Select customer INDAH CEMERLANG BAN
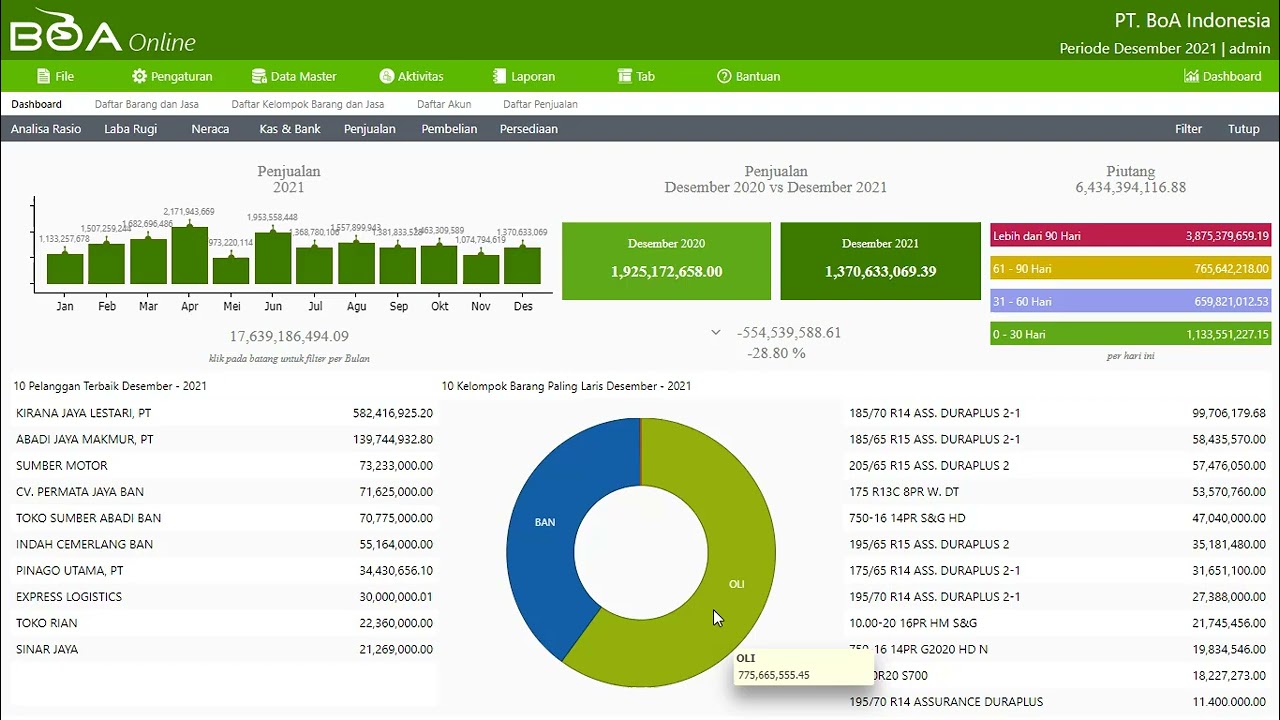 [224, 544]
